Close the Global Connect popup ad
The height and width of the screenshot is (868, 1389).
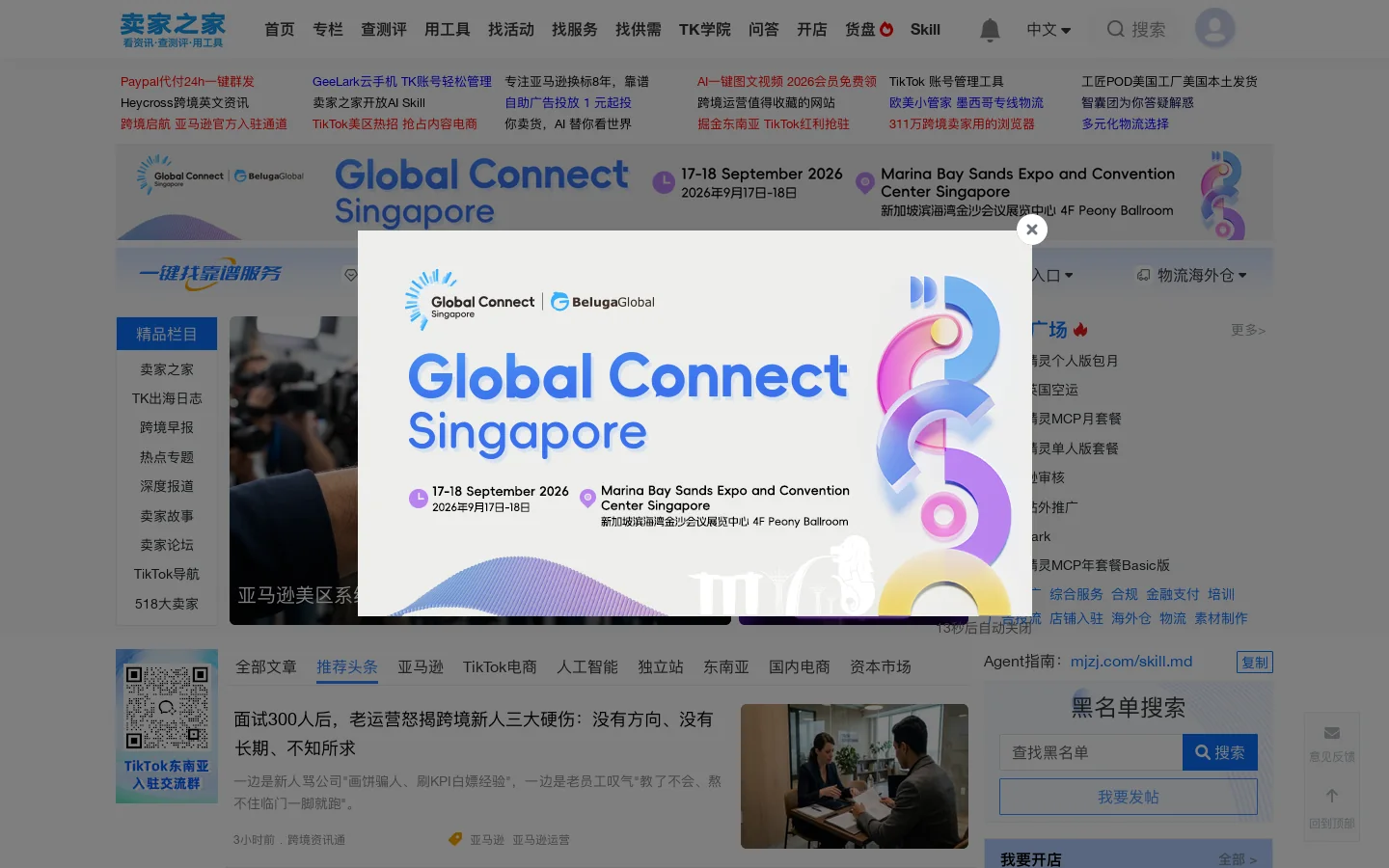click(x=1032, y=230)
